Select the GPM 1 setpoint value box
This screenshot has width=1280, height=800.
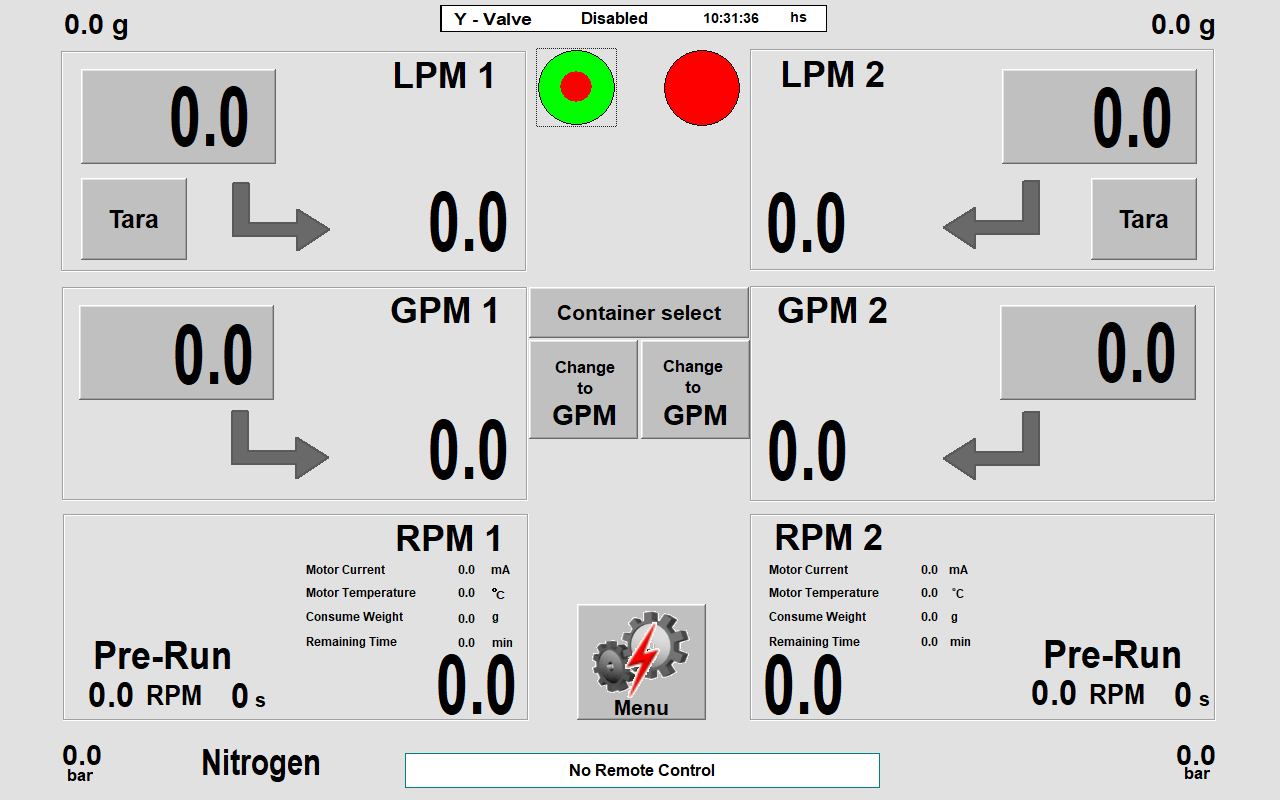pyautogui.click(x=176, y=353)
